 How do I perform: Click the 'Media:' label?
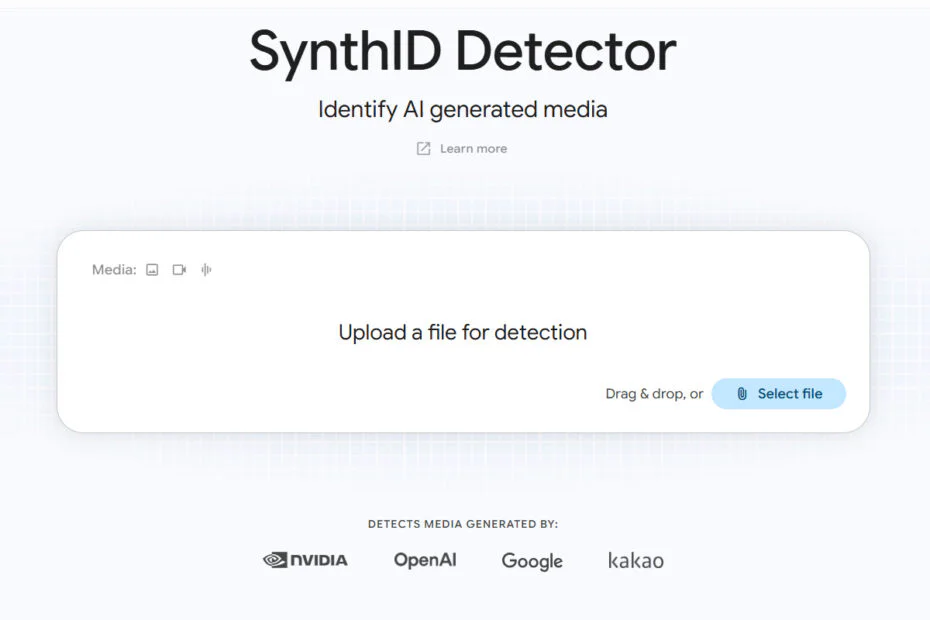coord(114,270)
